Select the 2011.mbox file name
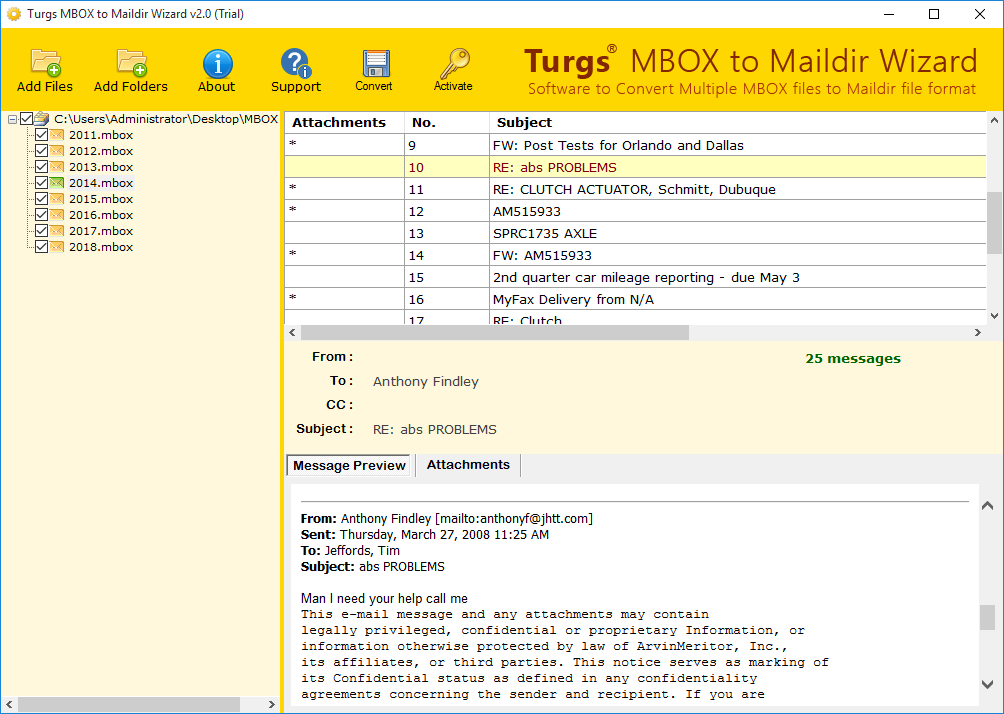The image size is (1004, 714). pyautogui.click(x=101, y=135)
